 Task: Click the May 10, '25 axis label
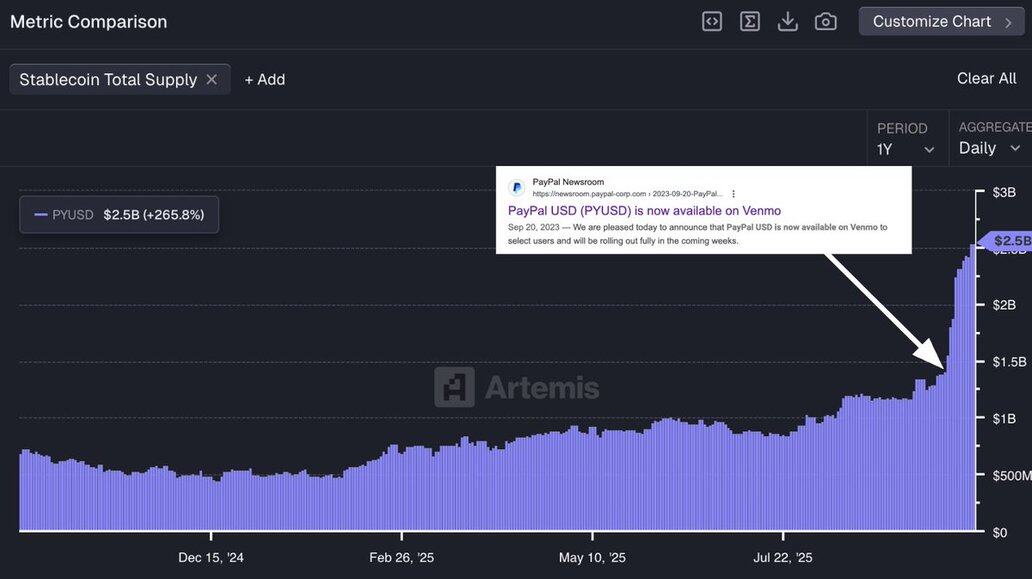[592, 557]
